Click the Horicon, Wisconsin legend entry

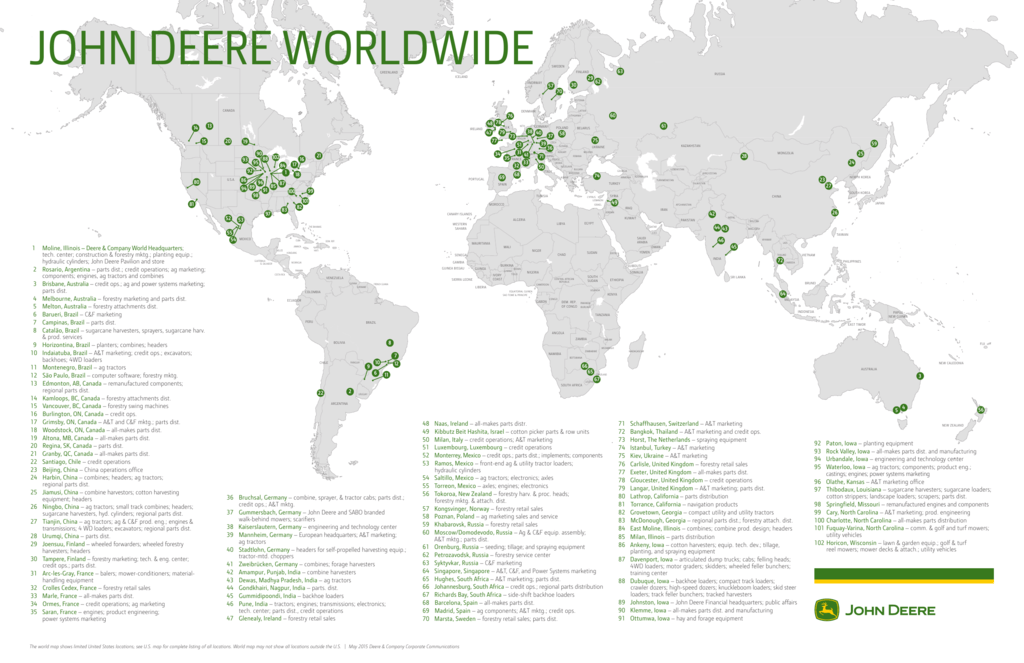click(x=891, y=546)
